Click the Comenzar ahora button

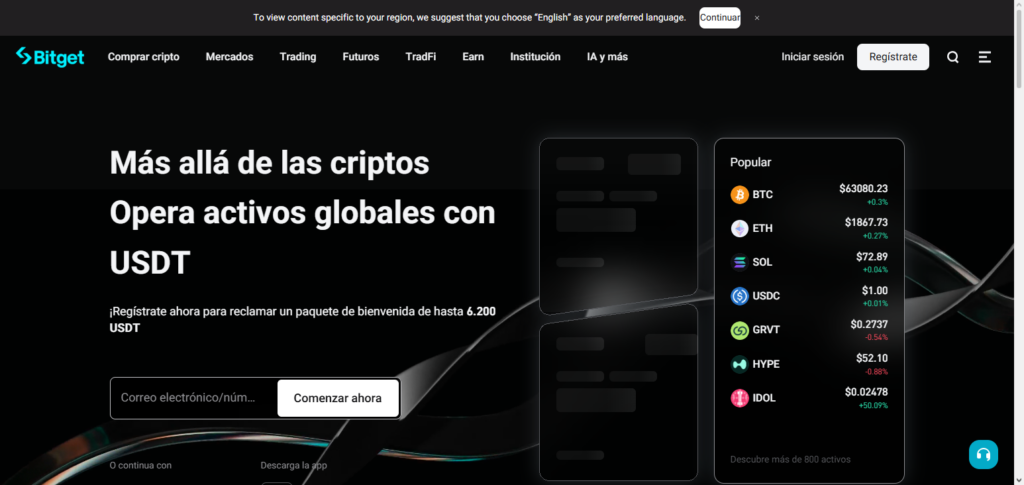pyautogui.click(x=338, y=398)
